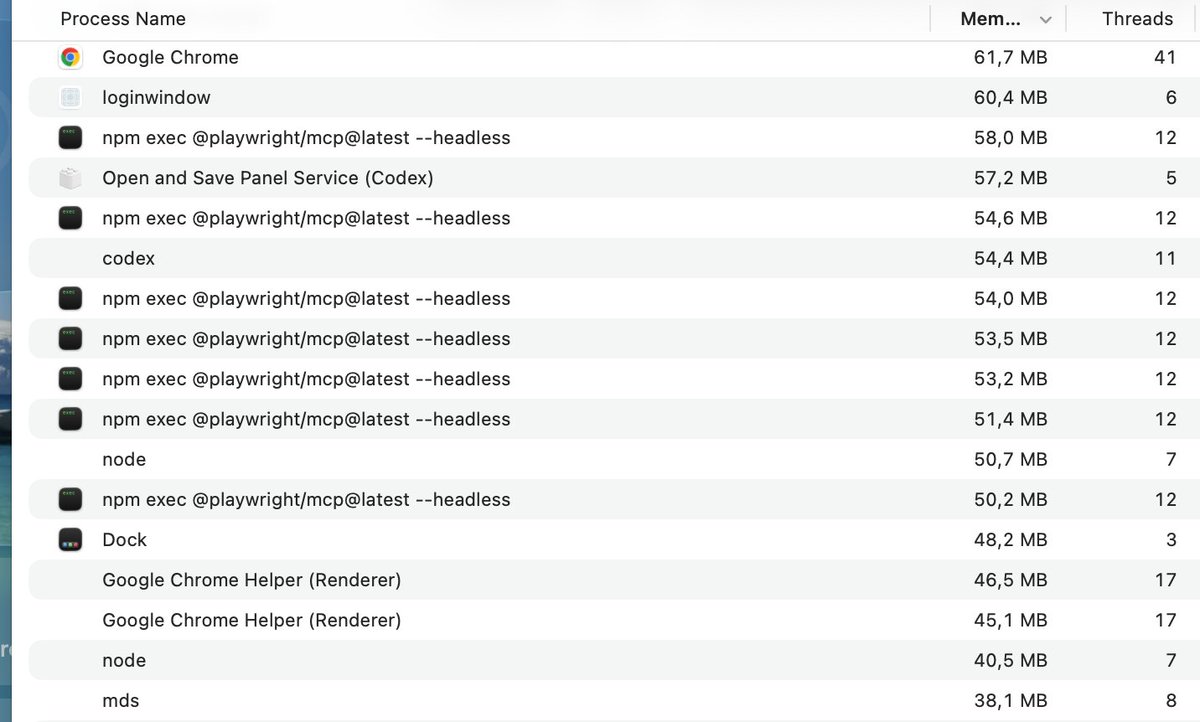1200x722 pixels.
Task: Select npm exec name text in 54,6 MB row
Action: tap(306, 218)
